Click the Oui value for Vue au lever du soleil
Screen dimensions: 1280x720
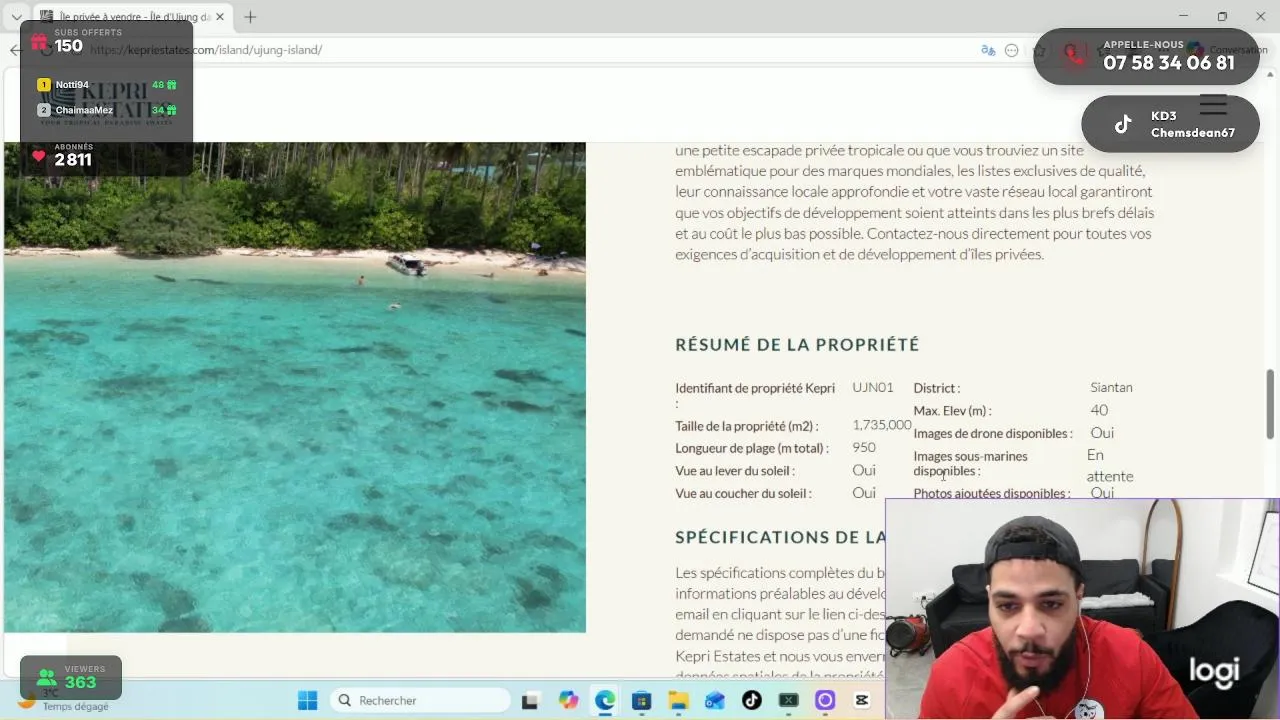[x=864, y=470]
